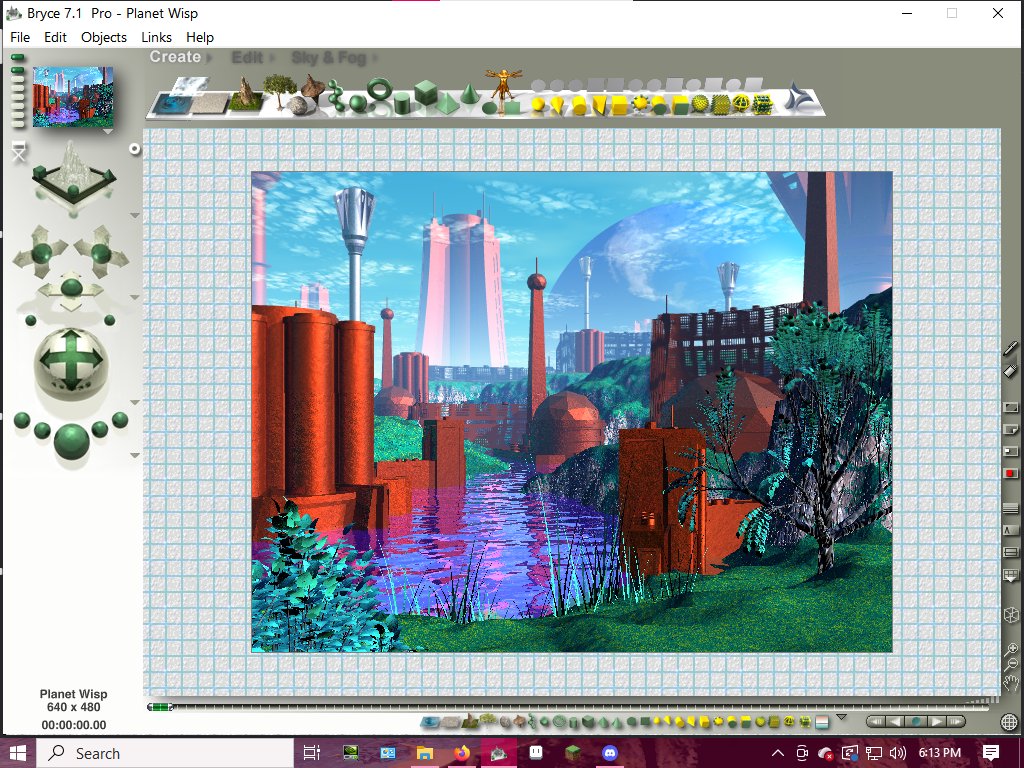Expand trackball options triangle

pos(135,402)
